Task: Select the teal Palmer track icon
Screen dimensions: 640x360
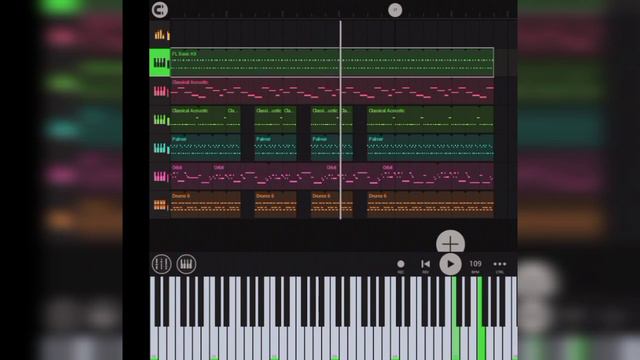Action: click(160, 148)
